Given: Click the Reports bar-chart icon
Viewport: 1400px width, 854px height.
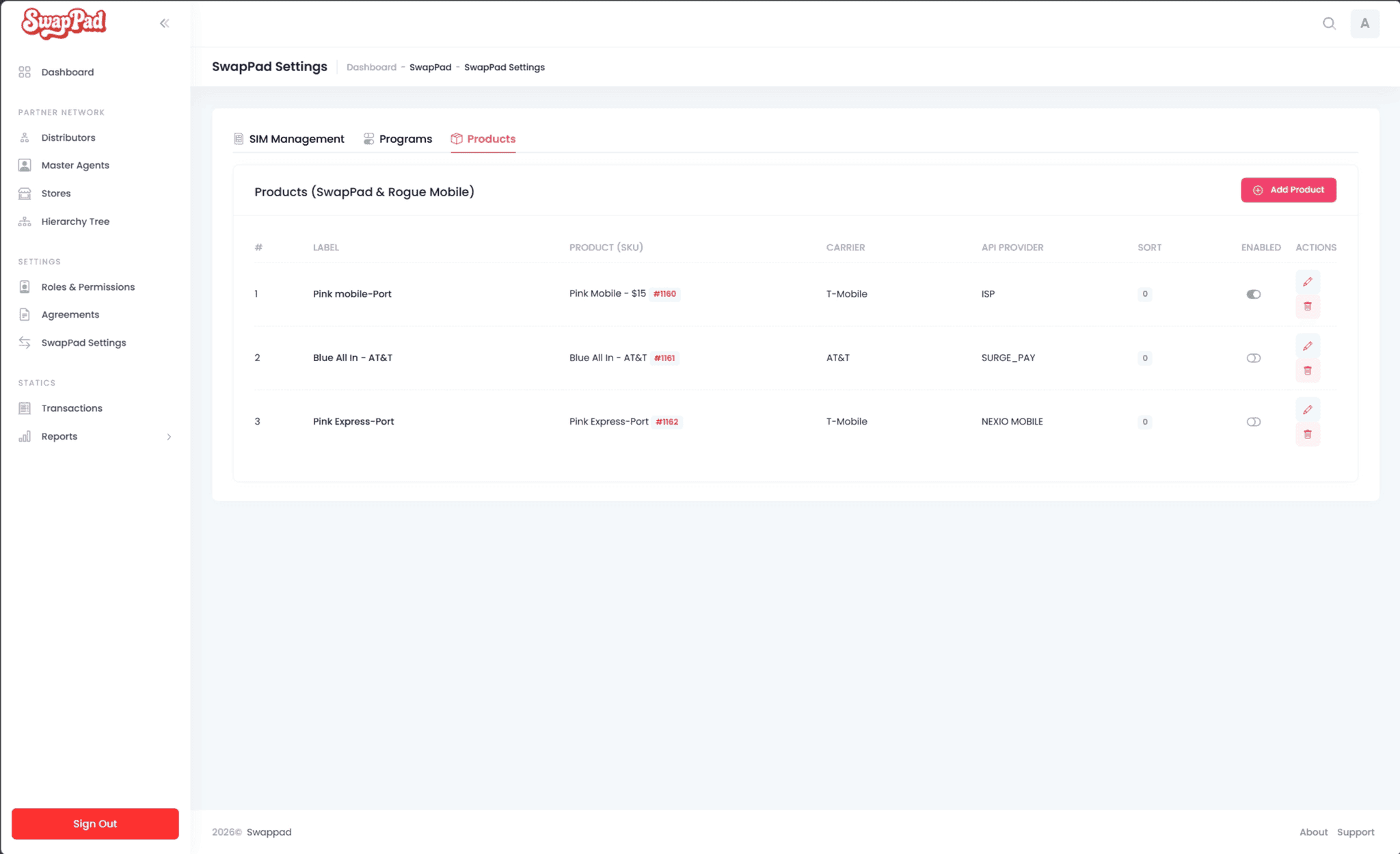Looking at the screenshot, I should (x=25, y=436).
